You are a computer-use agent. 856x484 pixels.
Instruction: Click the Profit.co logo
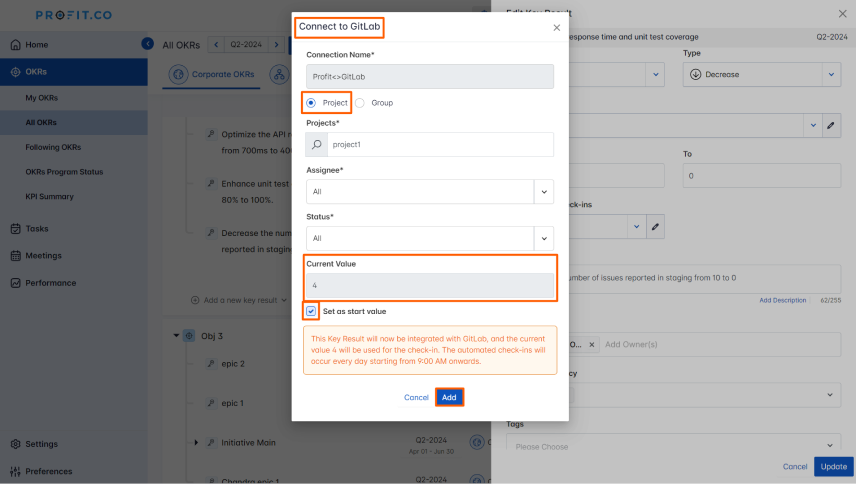(74, 15)
